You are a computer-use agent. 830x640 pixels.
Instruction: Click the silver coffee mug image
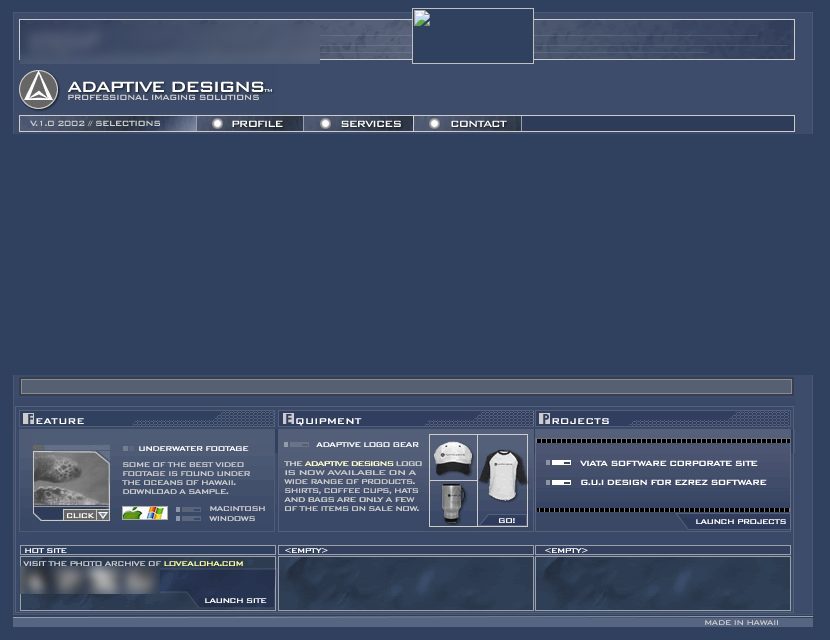pyautogui.click(x=453, y=503)
